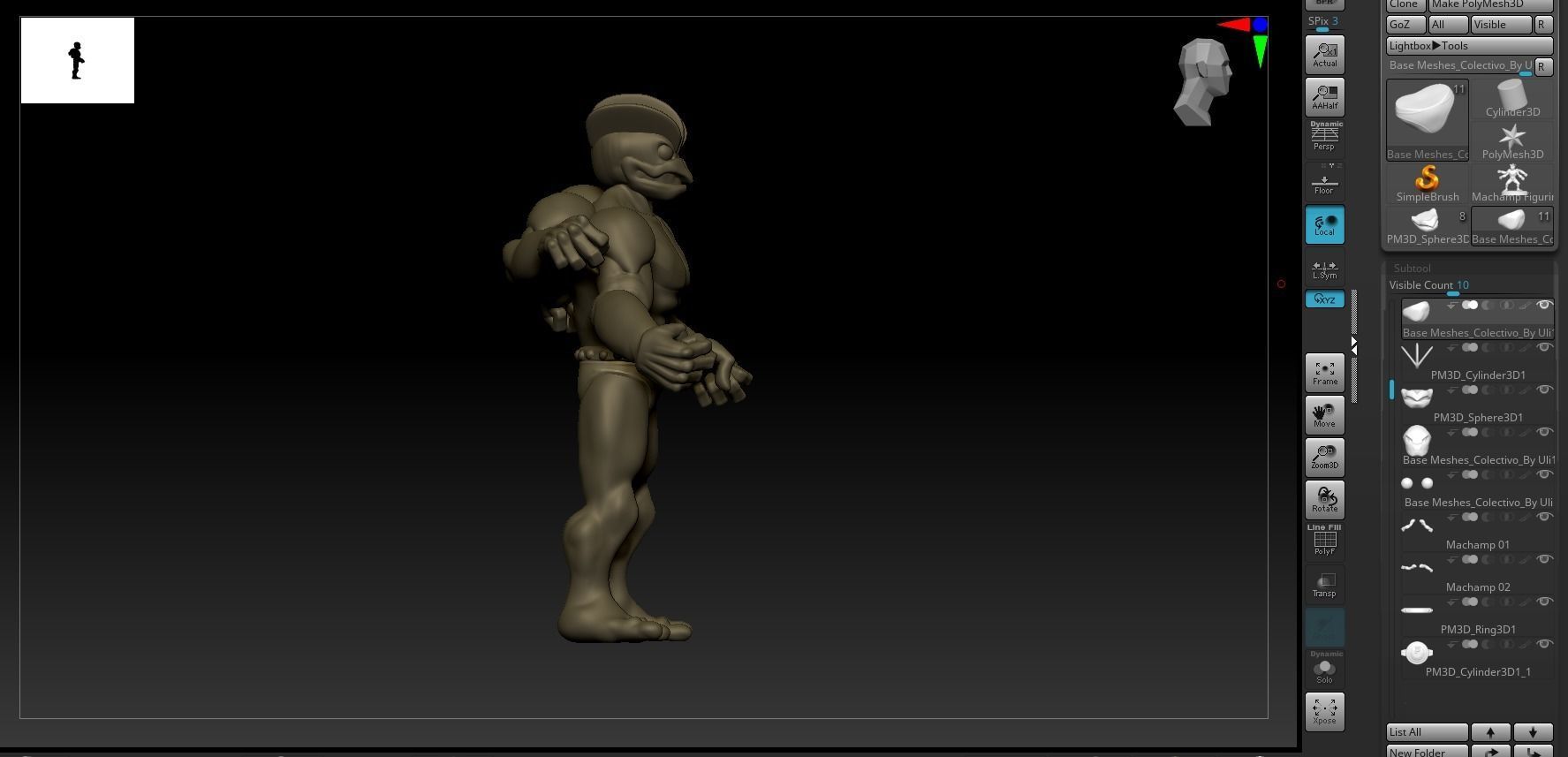1568x757 pixels.
Task: Select the Zoom3D tool
Action: 1324,458
